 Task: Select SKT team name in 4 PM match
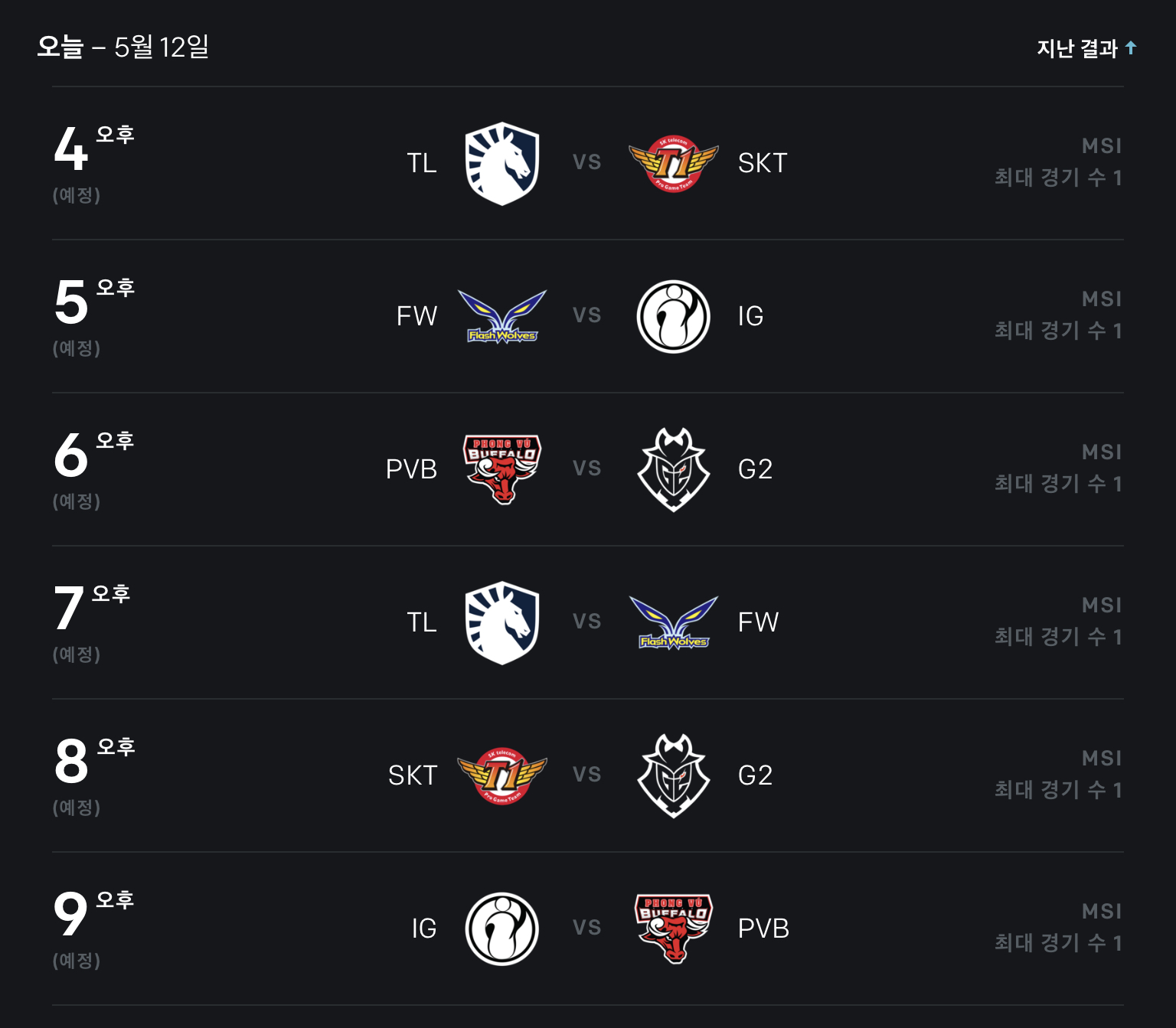click(763, 163)
